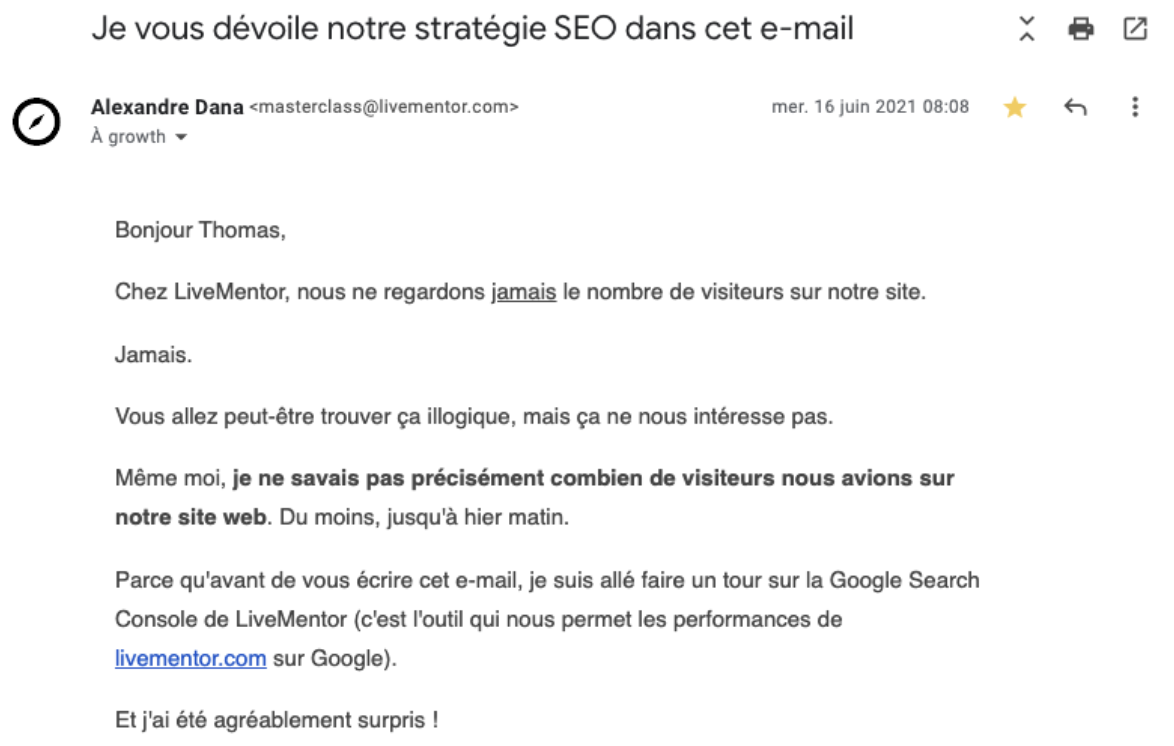Open the livementor.com link
The image size is (1174, 746).
click(x=191, y=658)
